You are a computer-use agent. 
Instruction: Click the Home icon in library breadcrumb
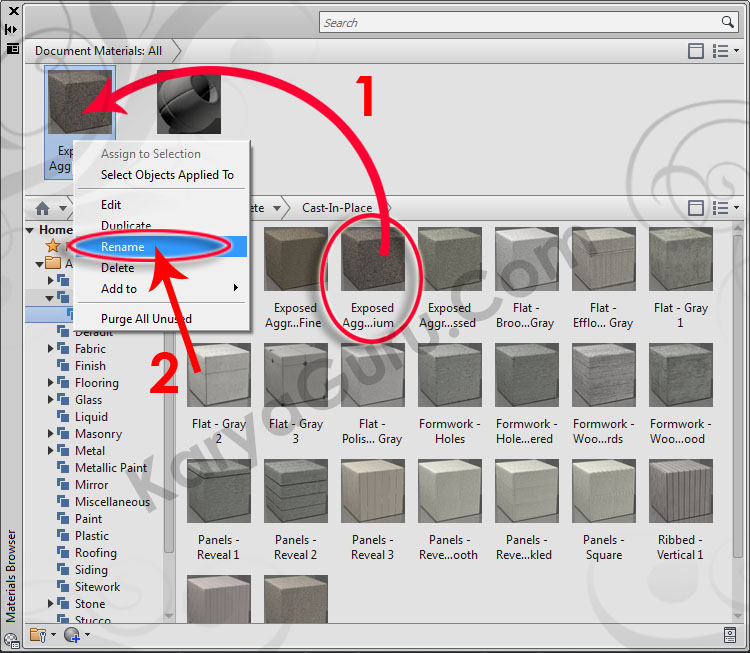click(42, 208)
